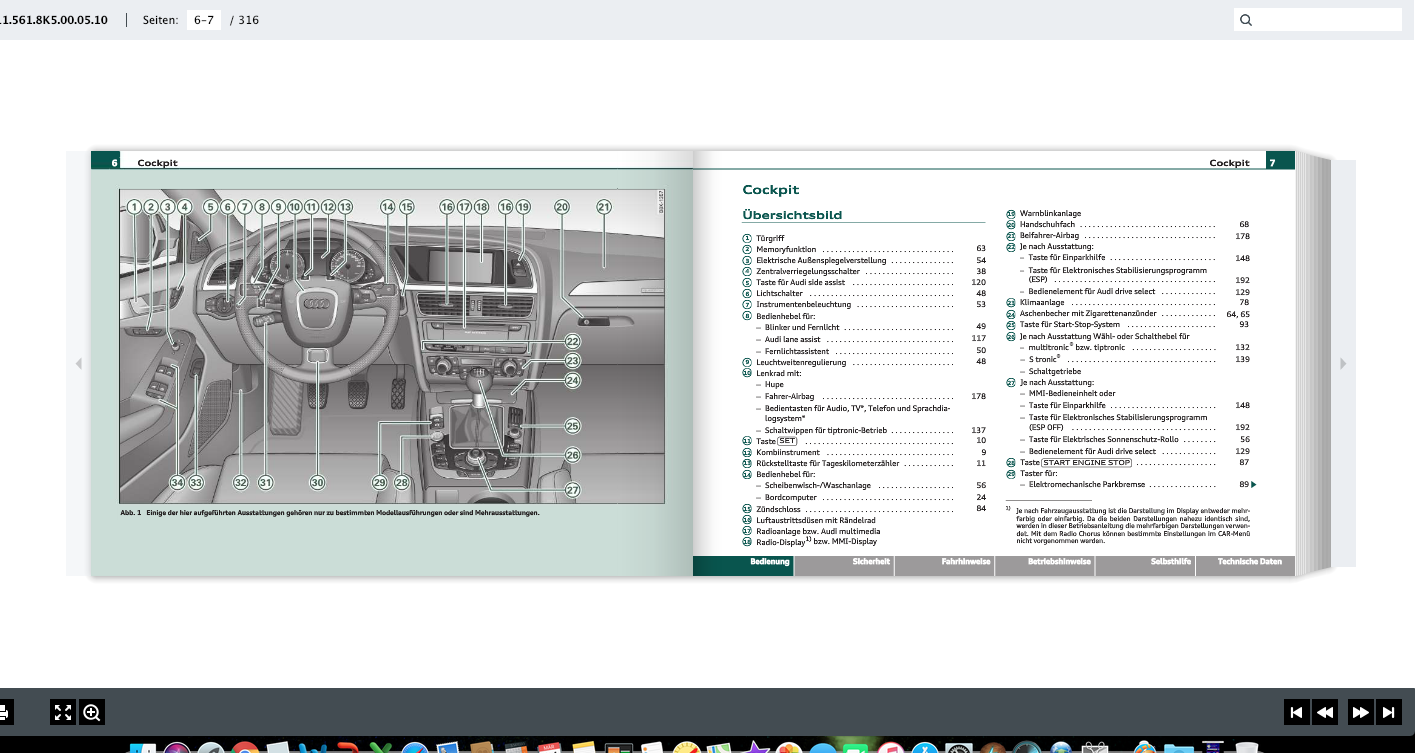This screenshot has height=753, width=1415.
Task: Click the search magnifier icon at top right
Action: pyautogui.click(x=1245, y=20)
